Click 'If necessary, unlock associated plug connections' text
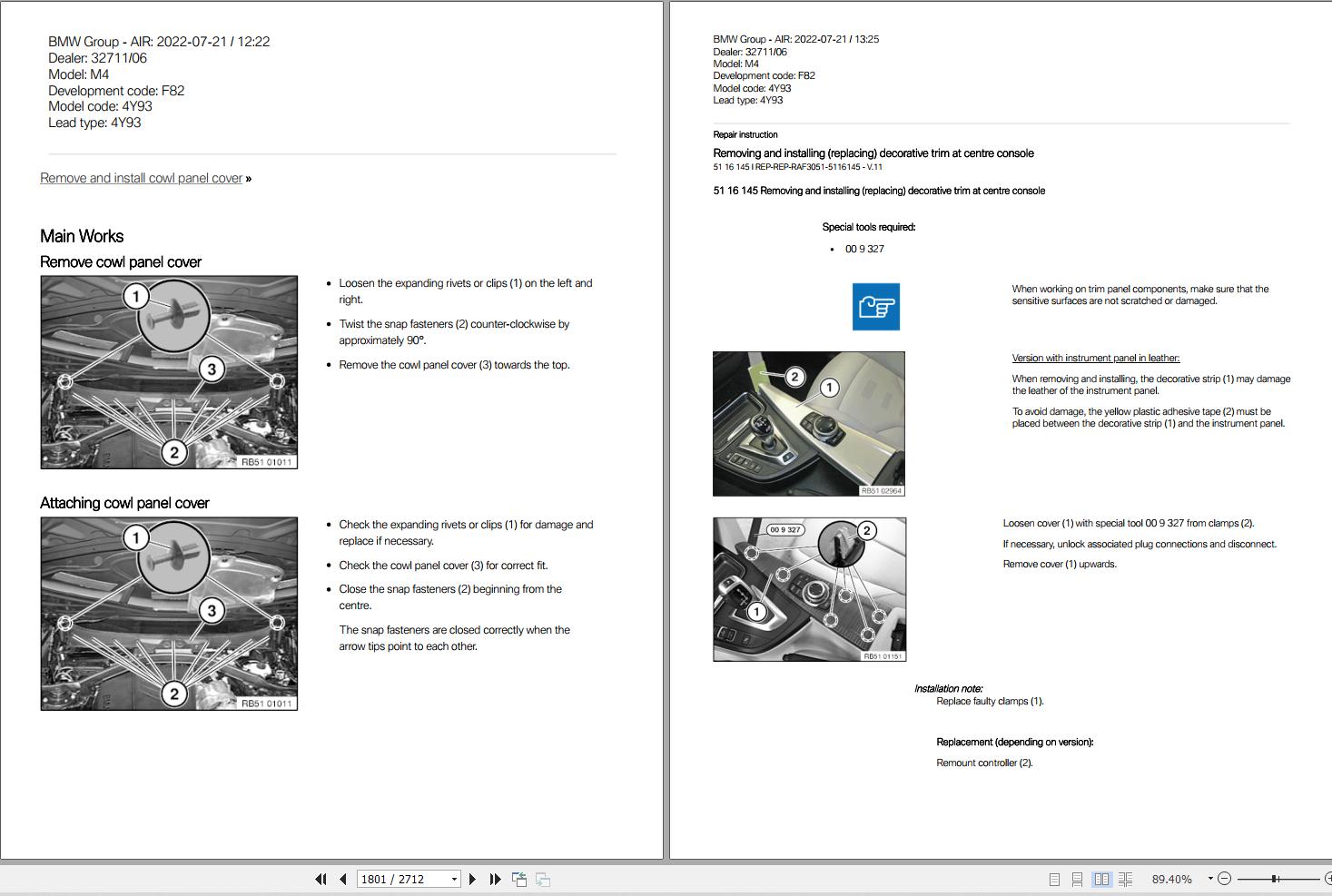This screenshot has width=1332, height=896. click(1140, 544)
